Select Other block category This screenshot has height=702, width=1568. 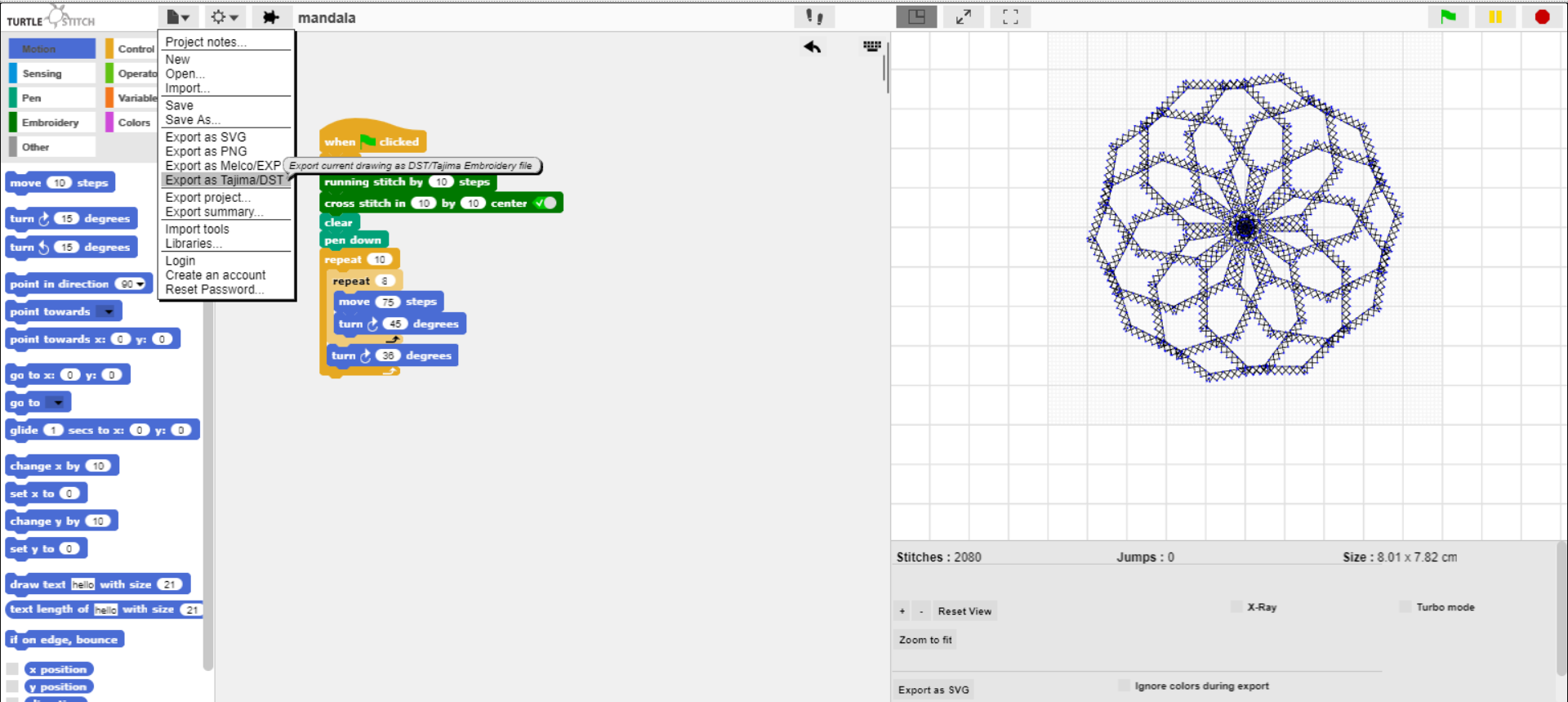[52, 147]
